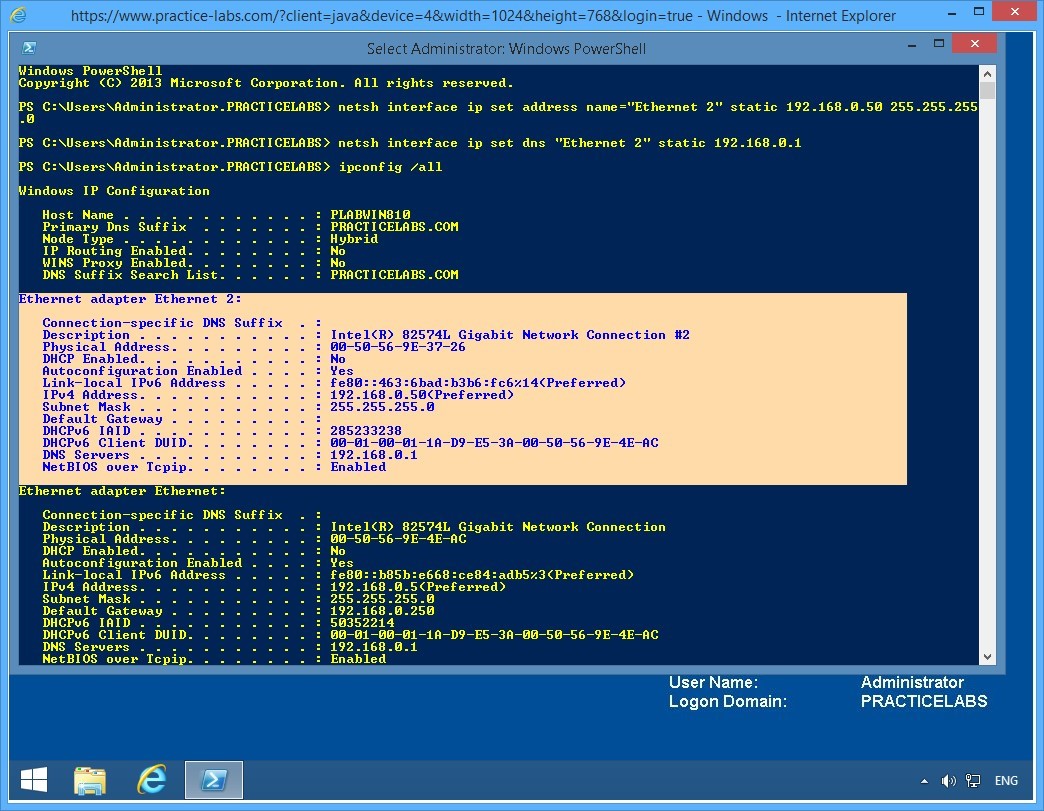Toggle the ENG input language indicator

(x=1006, y=781)
